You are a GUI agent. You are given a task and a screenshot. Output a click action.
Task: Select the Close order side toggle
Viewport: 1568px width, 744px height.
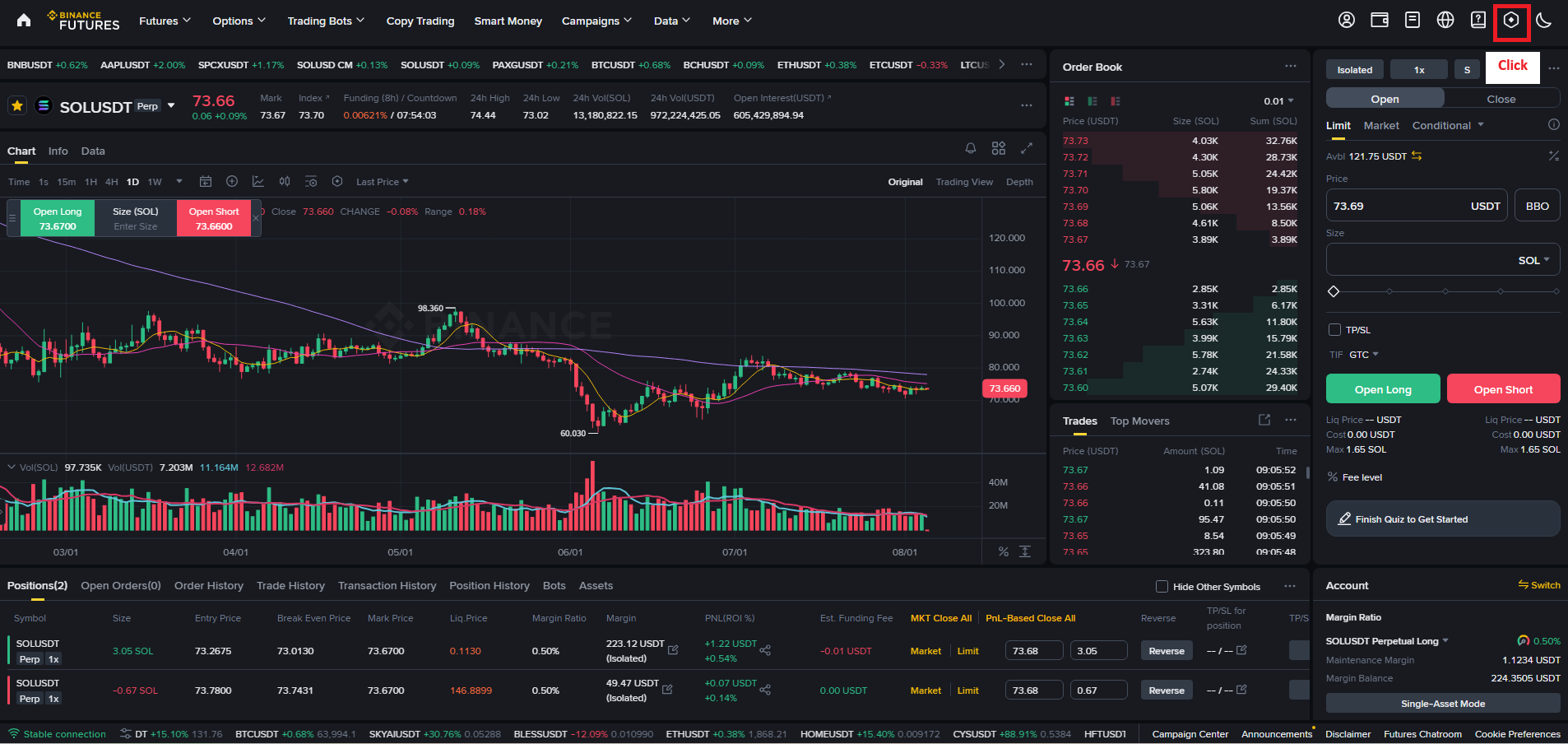[1501, 99]
